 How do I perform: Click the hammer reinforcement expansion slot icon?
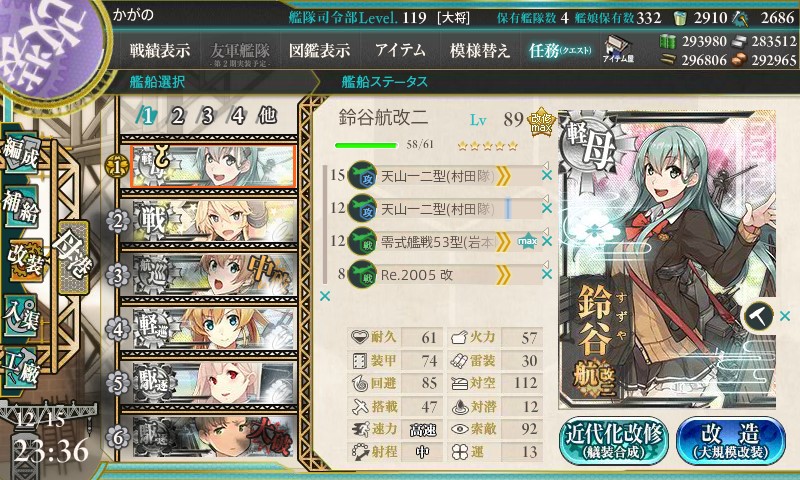[x=759, y=316]
